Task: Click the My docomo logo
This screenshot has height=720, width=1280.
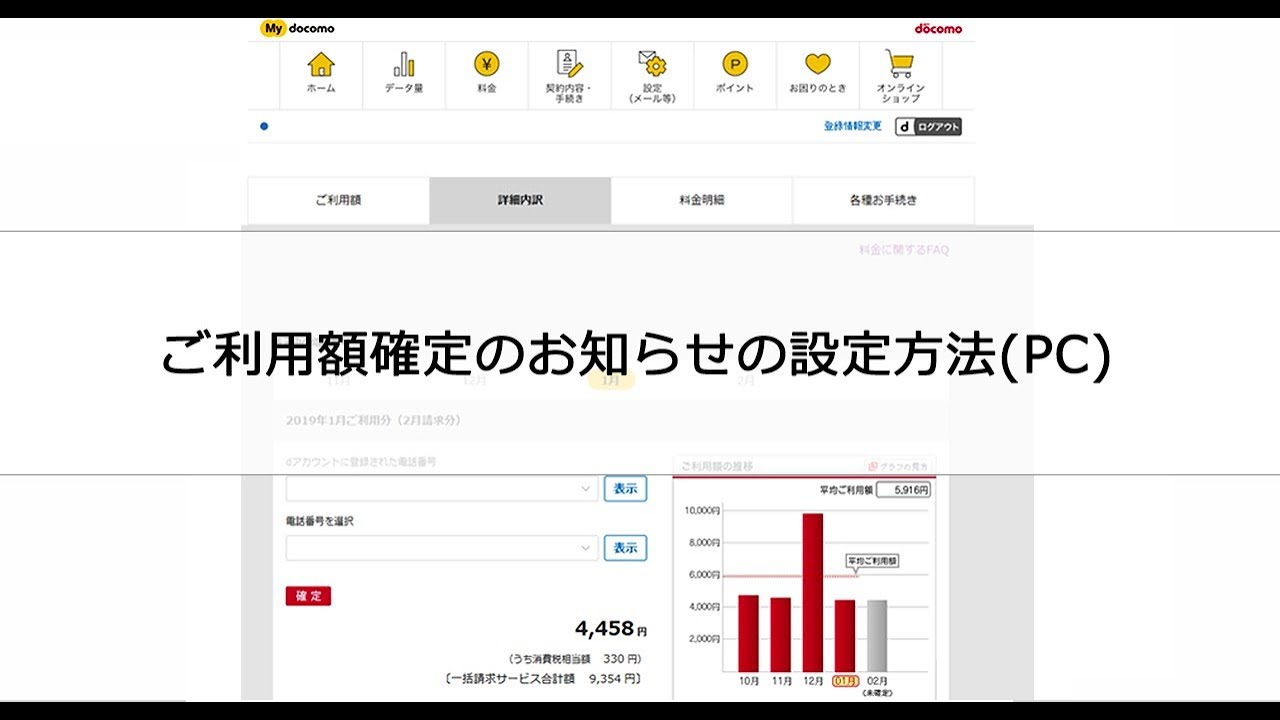Action: click(297, 28)
